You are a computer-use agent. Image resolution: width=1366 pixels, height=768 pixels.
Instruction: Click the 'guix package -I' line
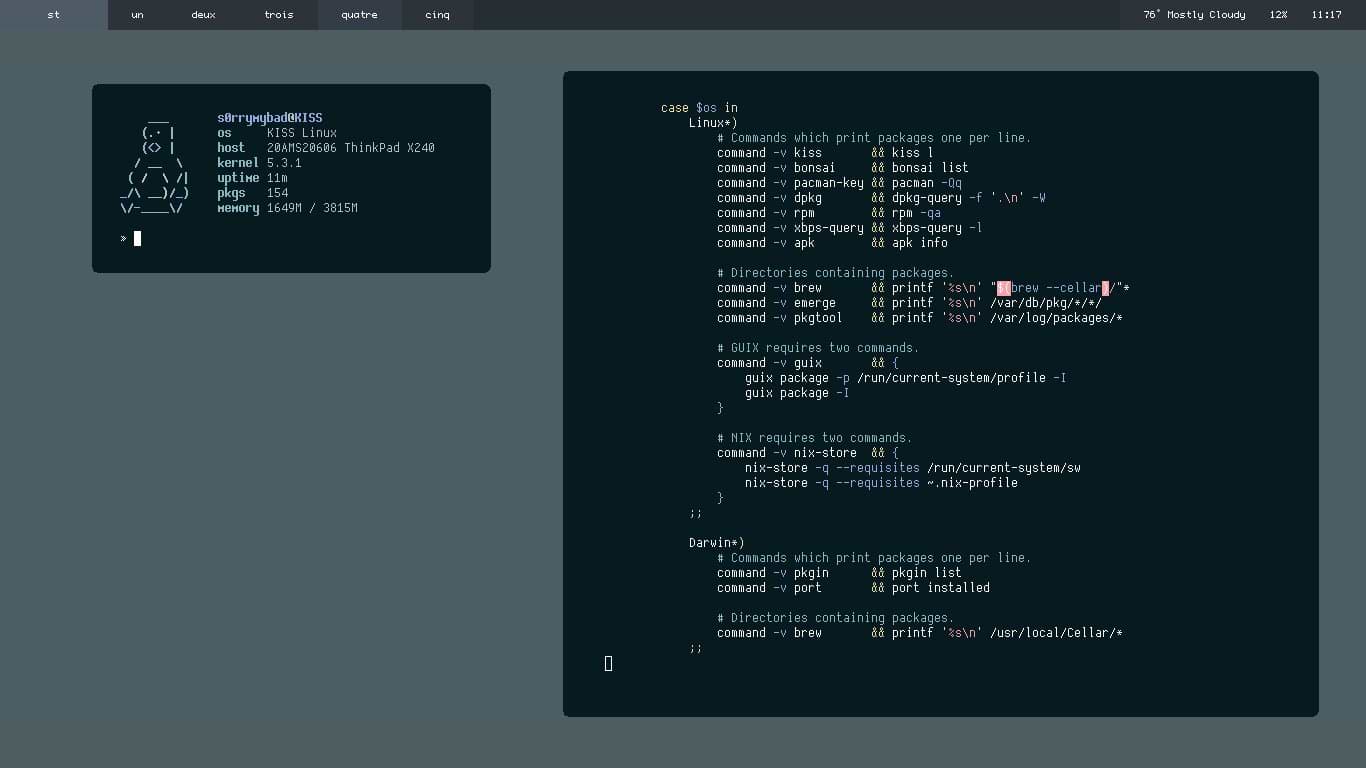click(x=797, y=393)
